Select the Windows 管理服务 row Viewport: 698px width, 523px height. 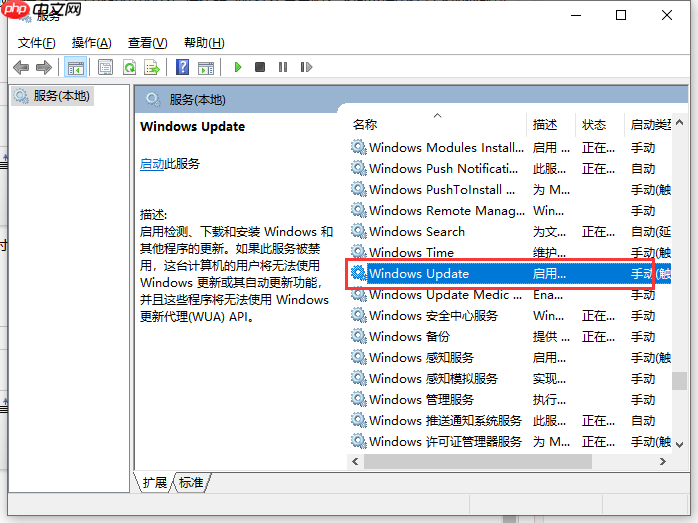[510, 399]
